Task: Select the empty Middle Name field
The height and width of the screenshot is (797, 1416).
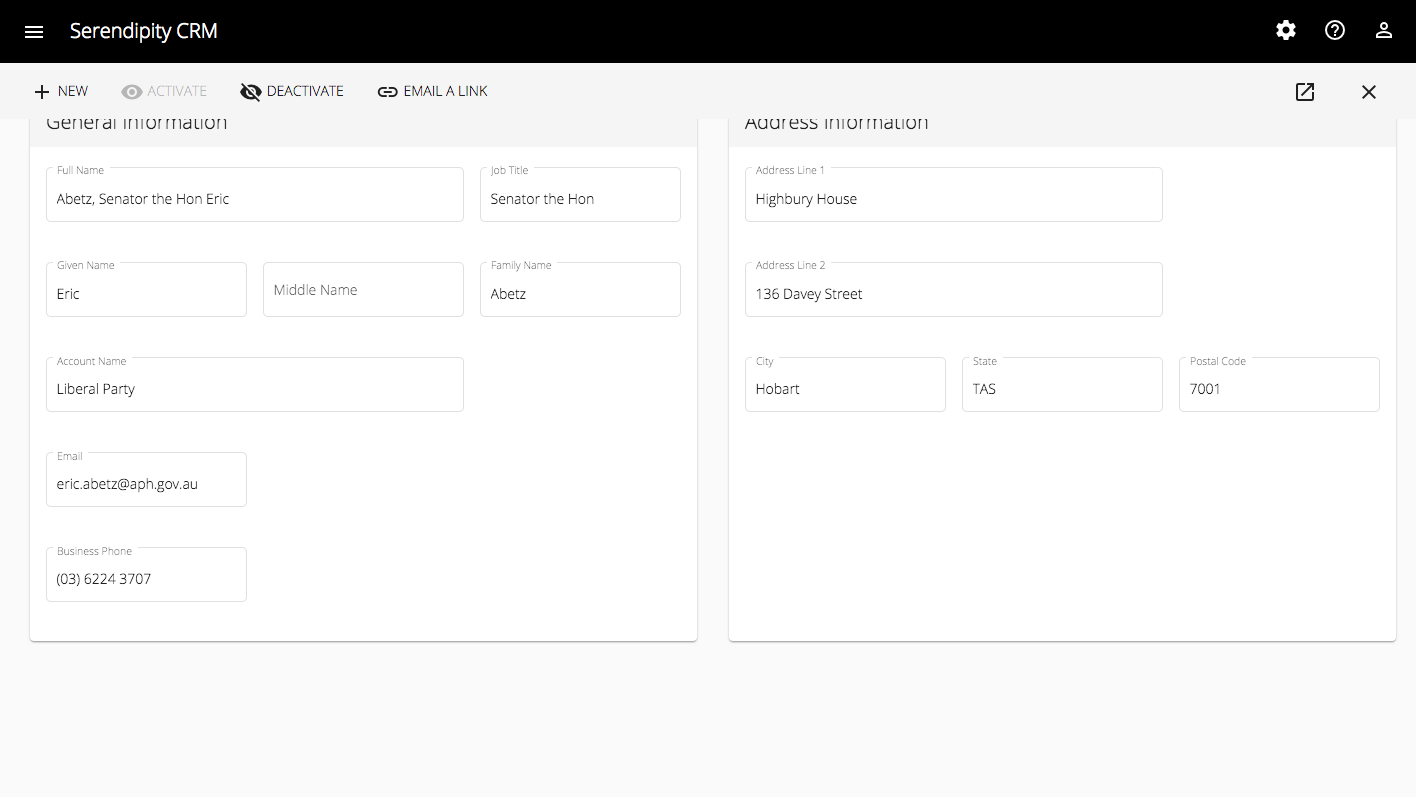Action: coord(363,289)
